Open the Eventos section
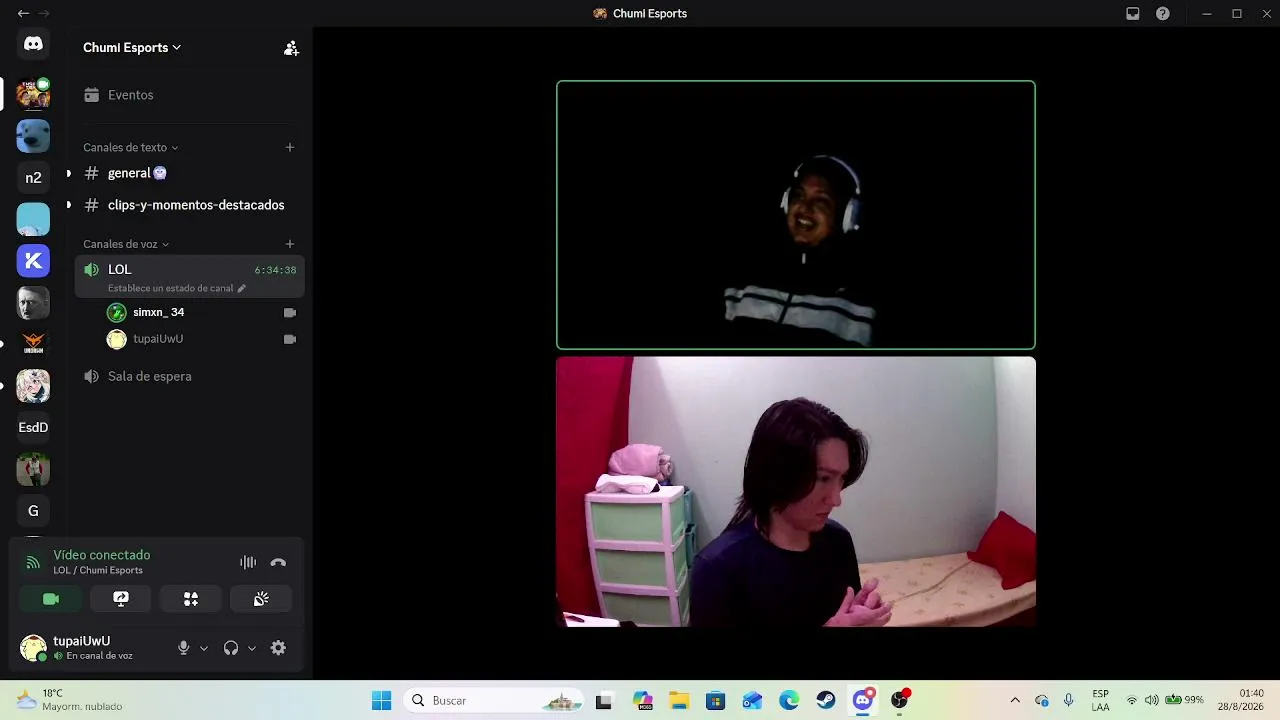 (x=189, y=95)
